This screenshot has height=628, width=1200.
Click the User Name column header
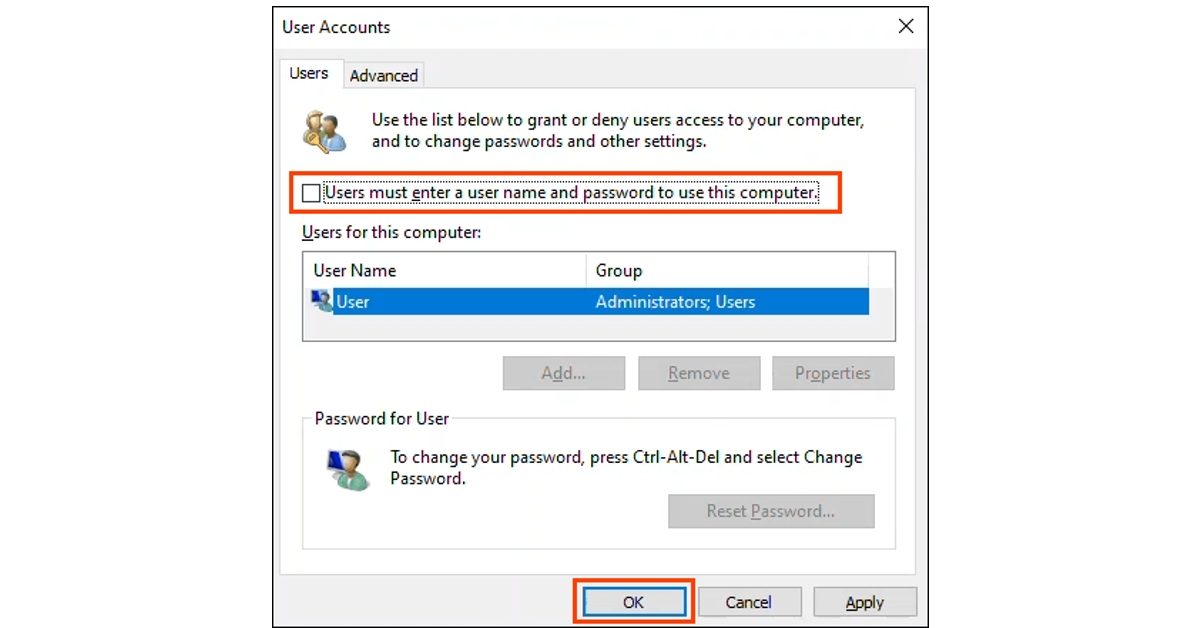pos(354,270)
